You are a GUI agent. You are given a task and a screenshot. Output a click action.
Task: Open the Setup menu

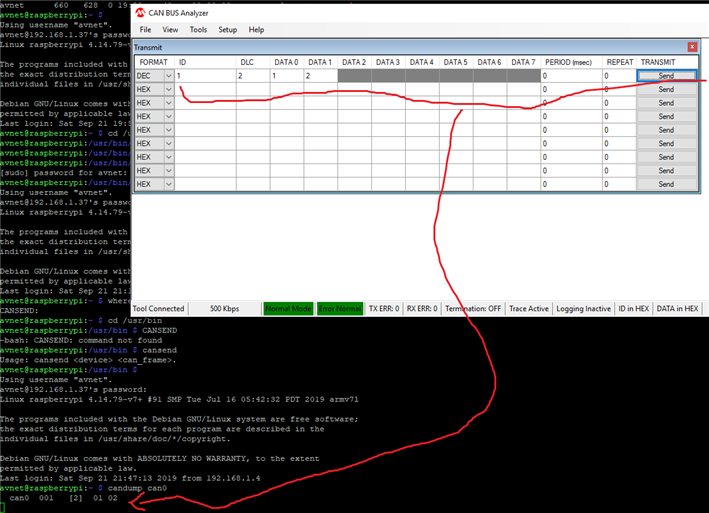pos(228,30)
